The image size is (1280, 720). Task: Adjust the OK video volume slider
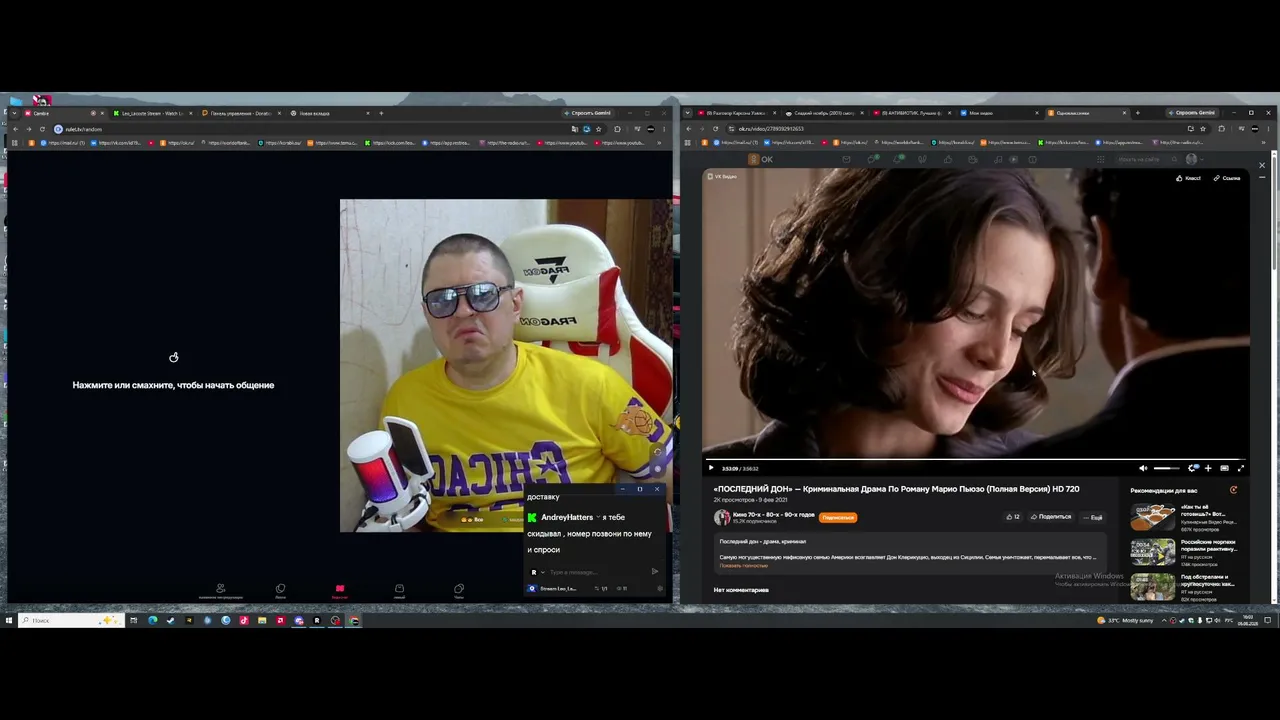1166,468
